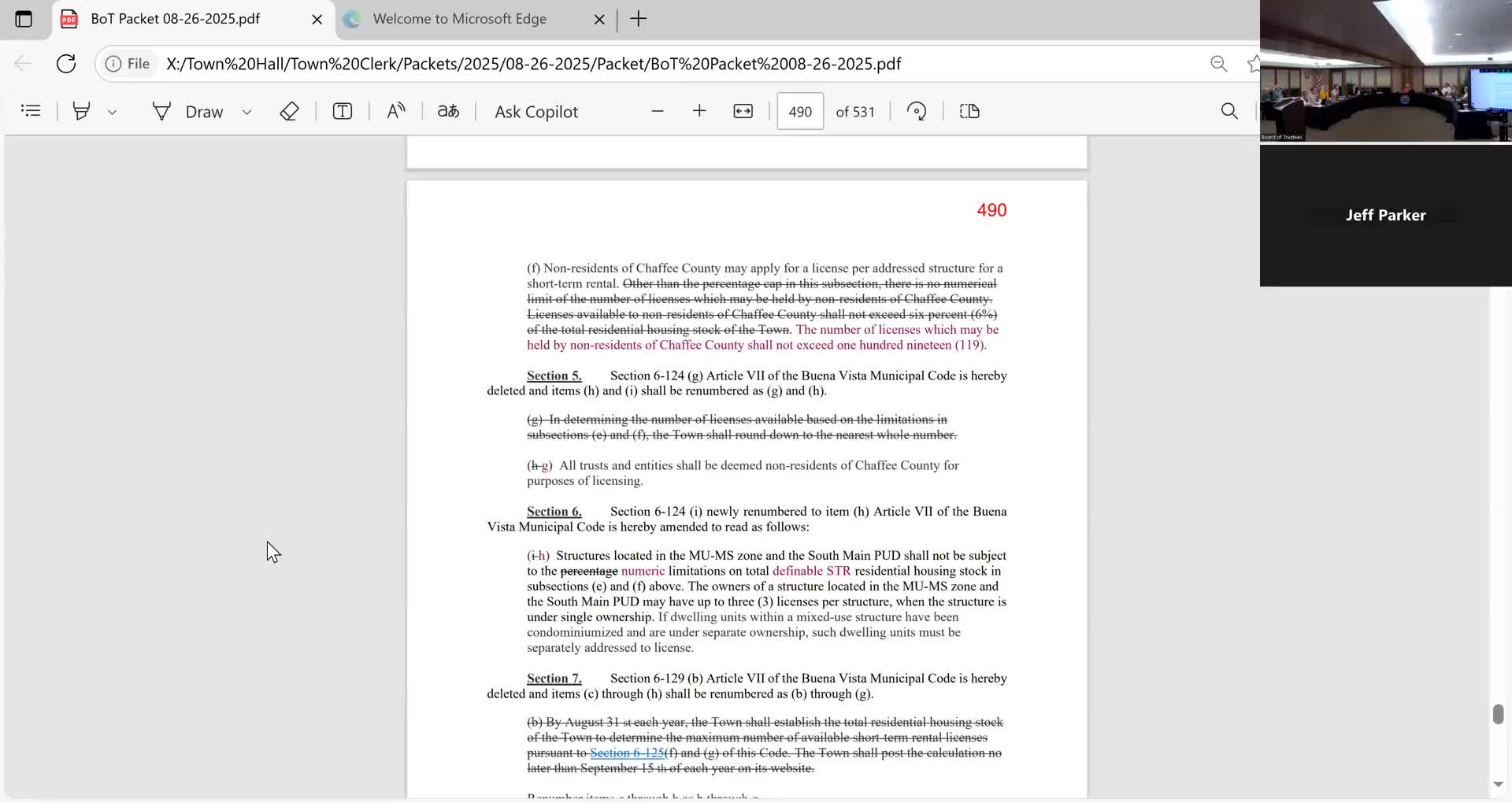Click the 'of 531' page count
The width and height of the screenshot is (1512, 803).
click(x=855, y=112)
